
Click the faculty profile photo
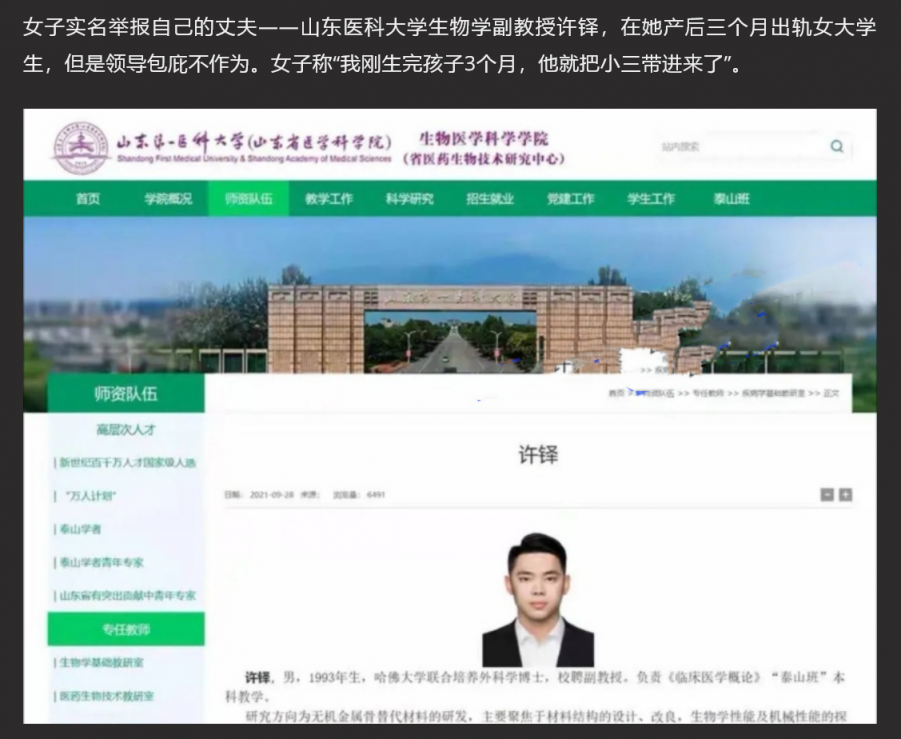(538, 600)
